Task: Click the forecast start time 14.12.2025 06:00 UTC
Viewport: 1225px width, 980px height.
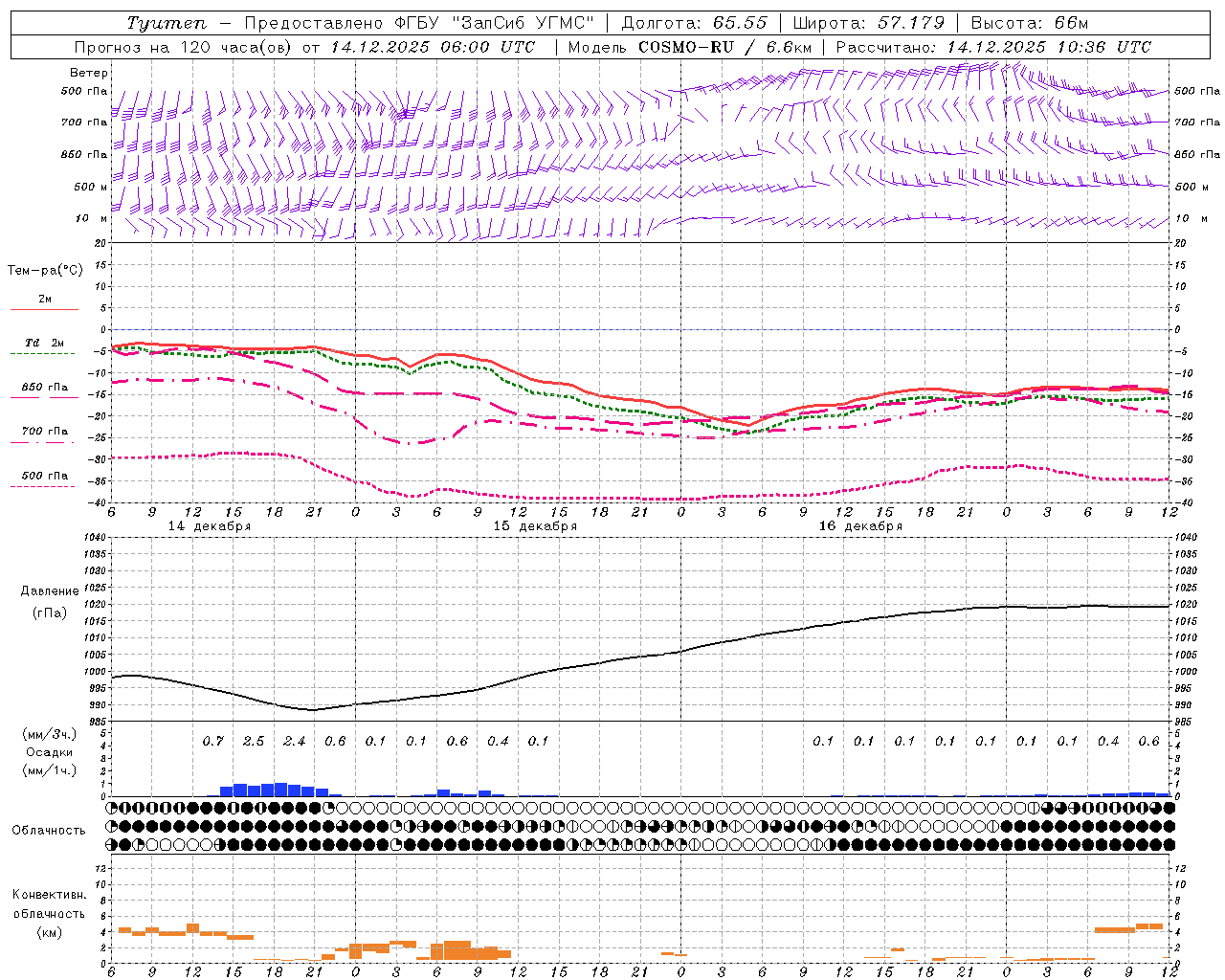Action: [x=433, y=47]
